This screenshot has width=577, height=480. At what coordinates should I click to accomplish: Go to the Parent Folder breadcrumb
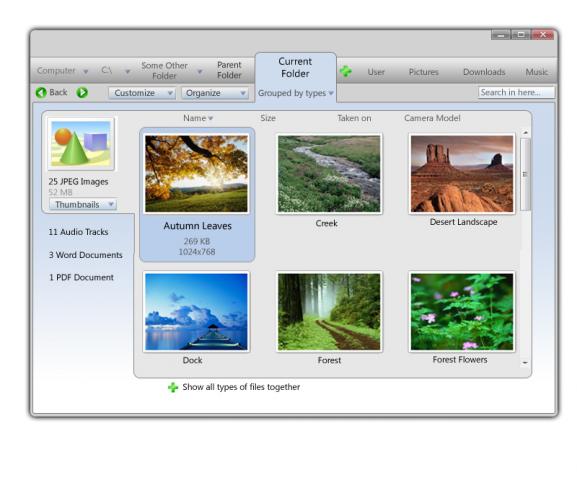pyautogui.click(x=229, y=70)
